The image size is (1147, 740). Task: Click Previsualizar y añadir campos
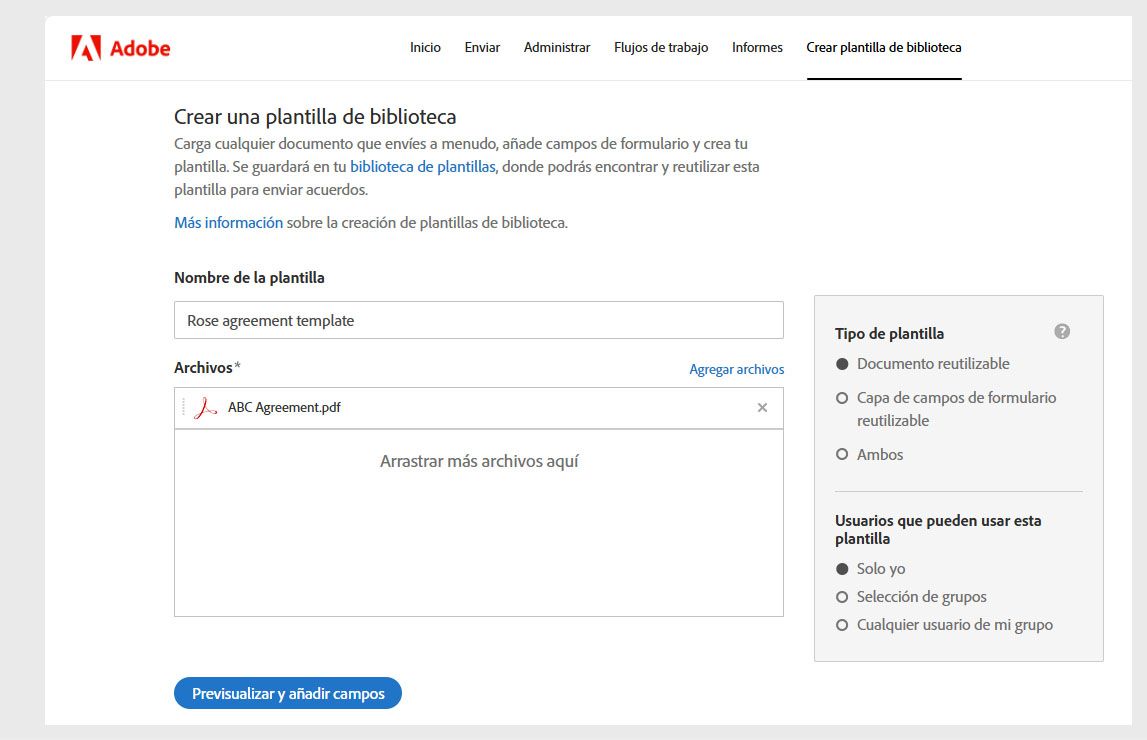pyautogui.click(x=288, y=692)
